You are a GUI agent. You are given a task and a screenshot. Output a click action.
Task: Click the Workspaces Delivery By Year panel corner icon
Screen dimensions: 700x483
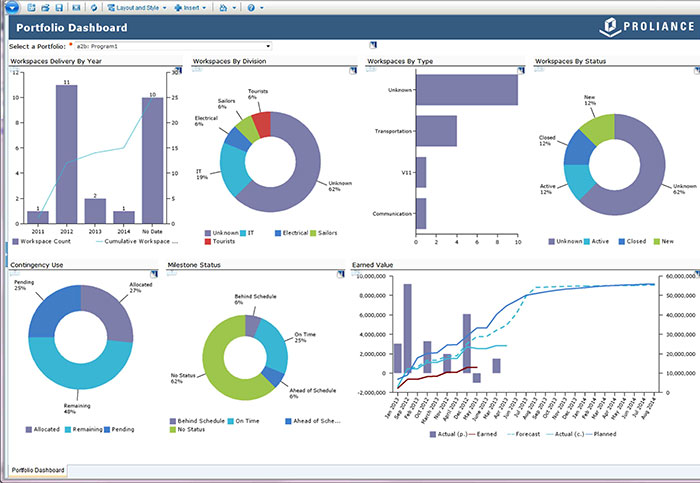point(178,70)
